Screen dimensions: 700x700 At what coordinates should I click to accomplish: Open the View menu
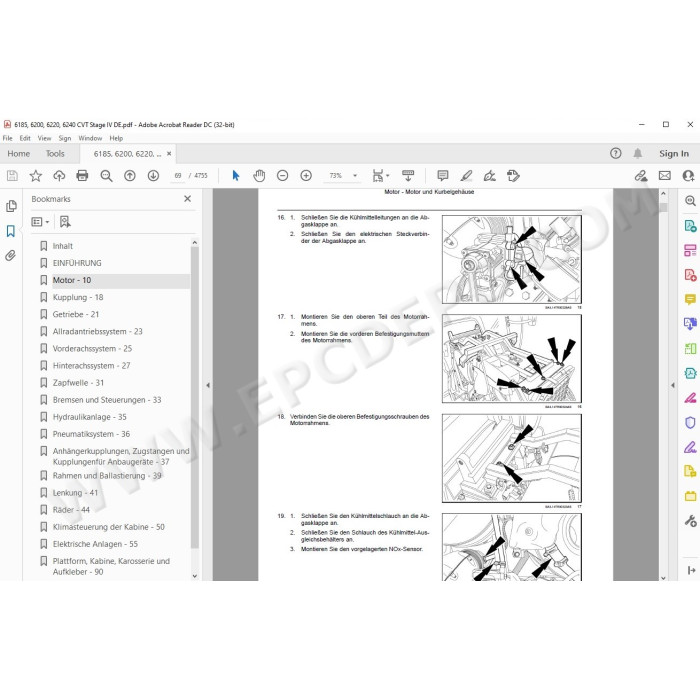(x=44, y=138)
